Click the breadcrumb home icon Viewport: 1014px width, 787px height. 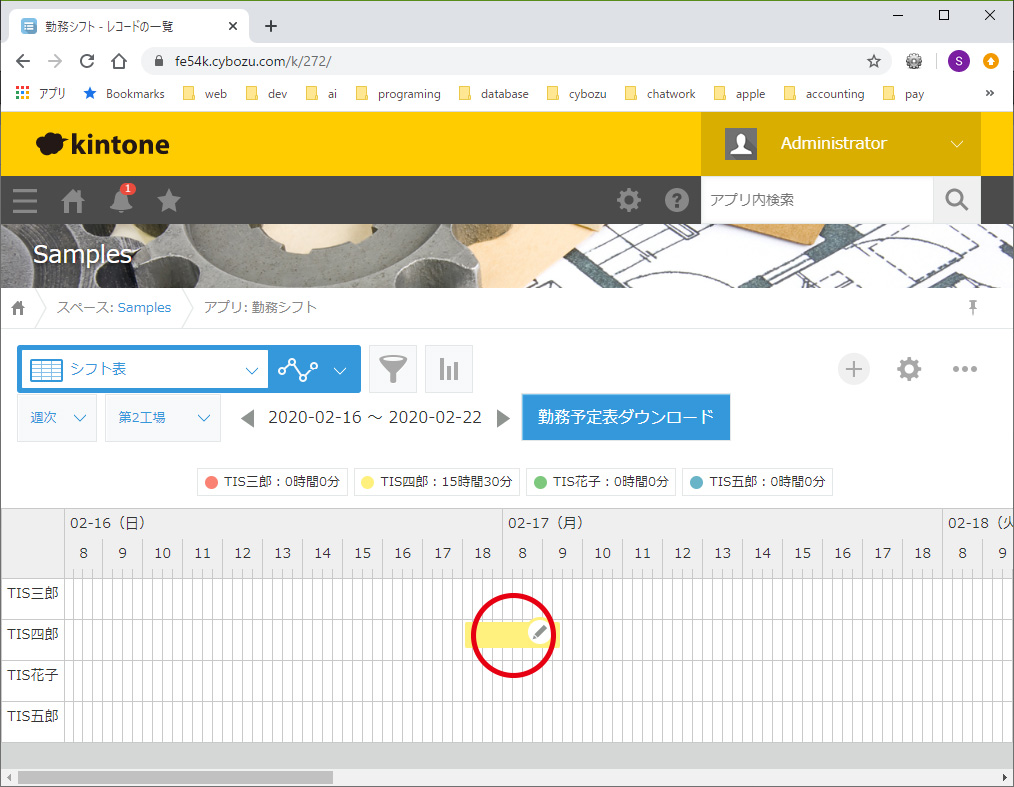[18, 308]
